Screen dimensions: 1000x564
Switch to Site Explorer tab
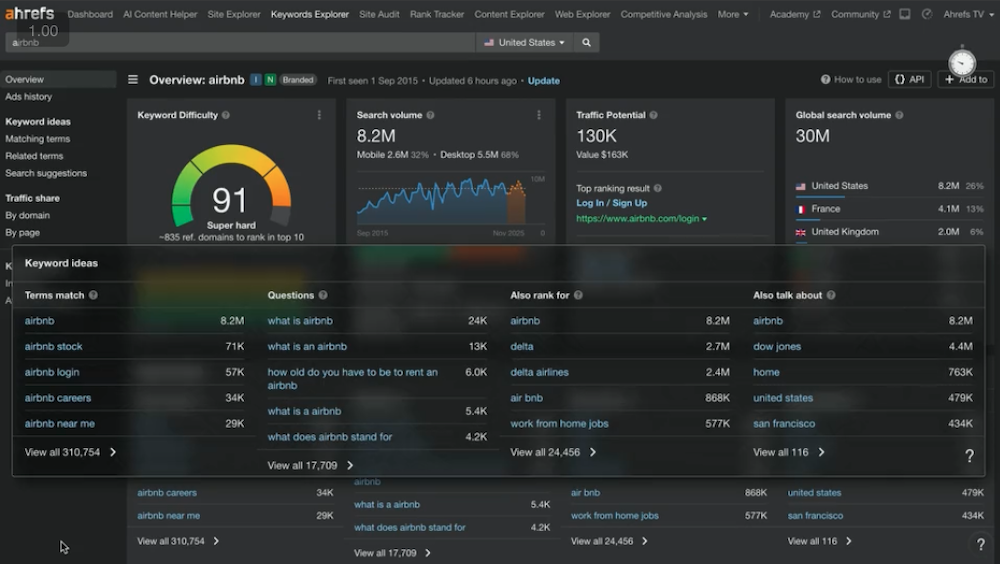233,14
